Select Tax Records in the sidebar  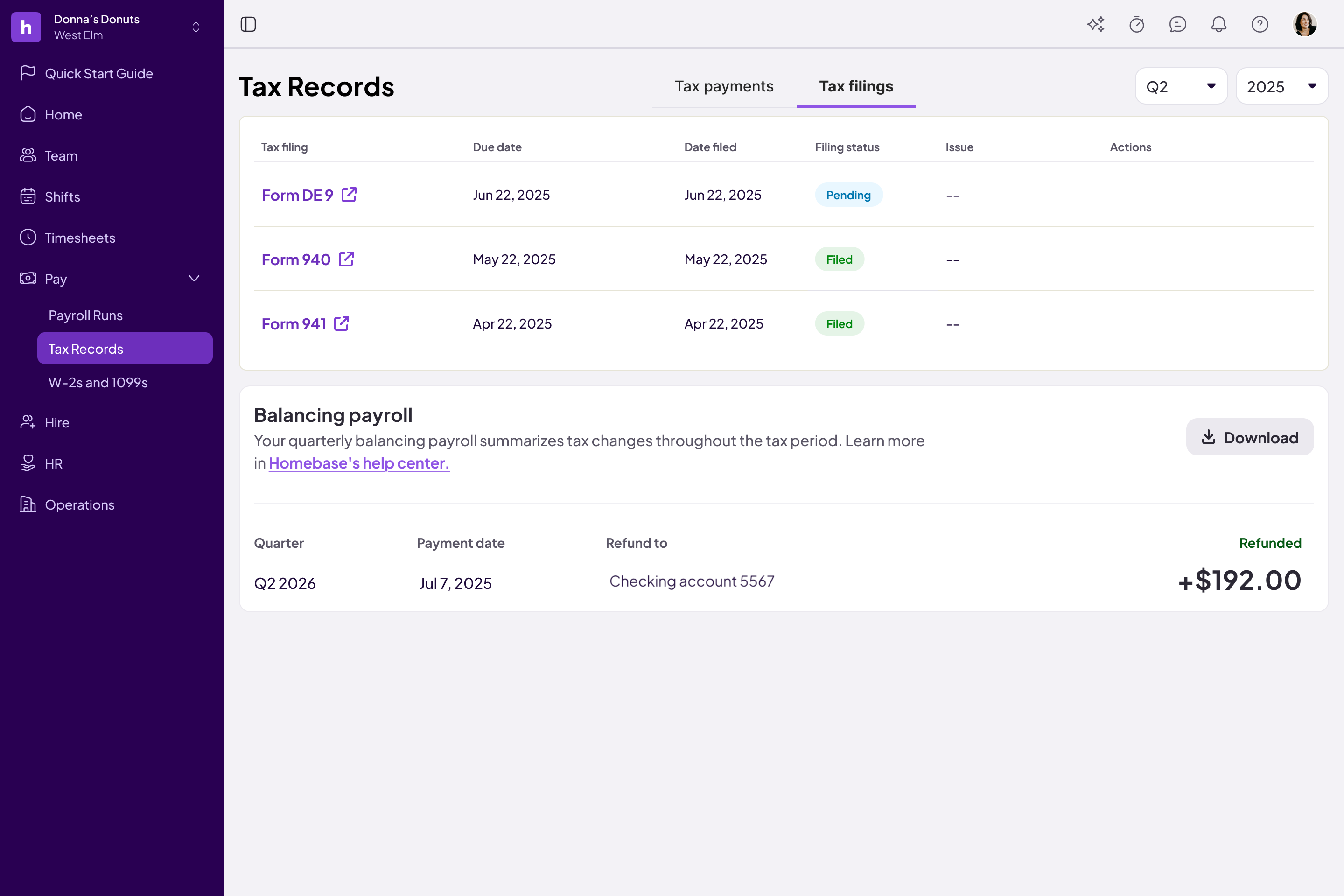coord(125,349)
